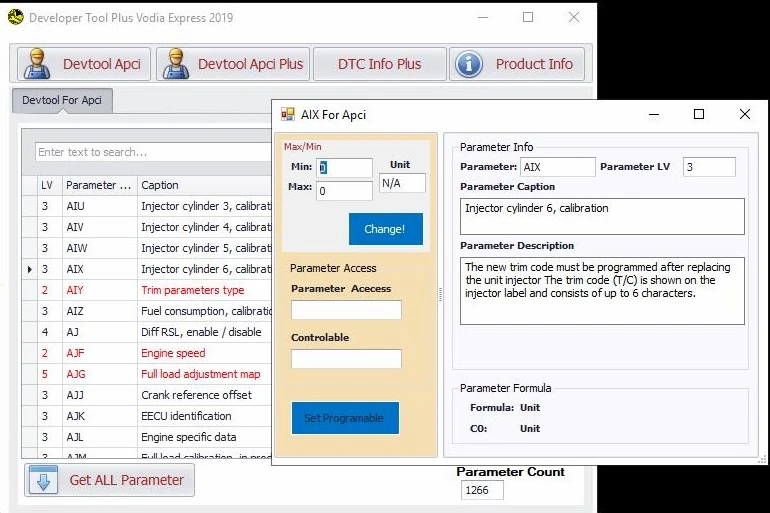The height and width of the screenshot is (513, 770).
Task: Sort by the Parameter column header
Action: (100, 185)
